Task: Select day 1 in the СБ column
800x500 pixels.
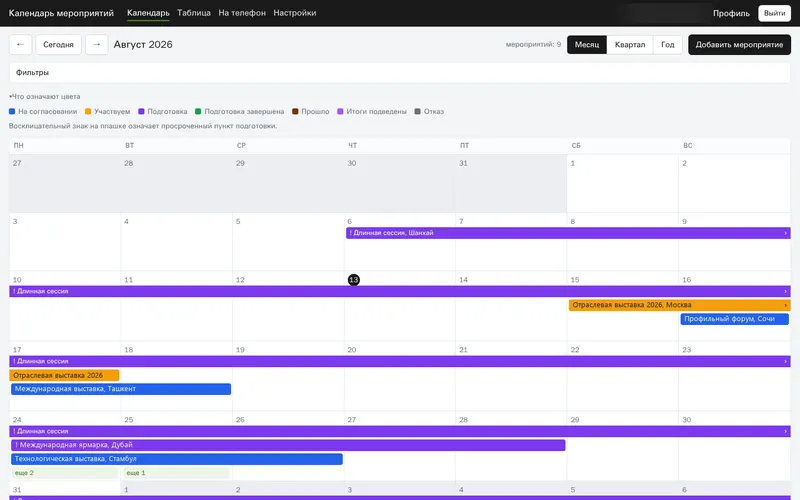Action: pos(622,183)
